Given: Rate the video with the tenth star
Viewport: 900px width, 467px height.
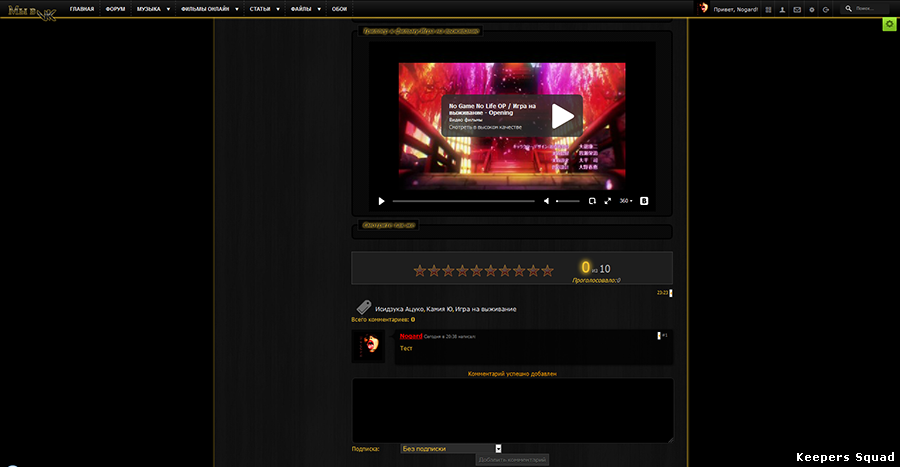Looking at the screenshot, I should pos(547,270).
